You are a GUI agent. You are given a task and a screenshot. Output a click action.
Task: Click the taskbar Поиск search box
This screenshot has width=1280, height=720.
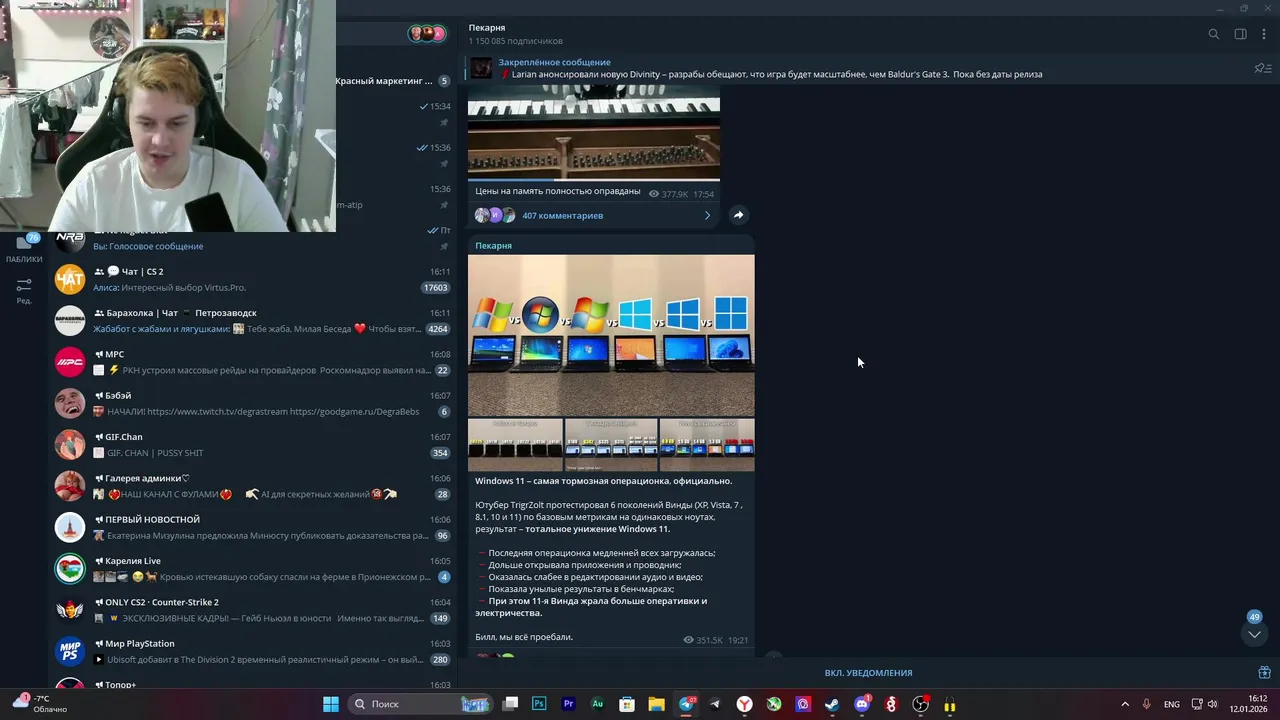(420, 704)
